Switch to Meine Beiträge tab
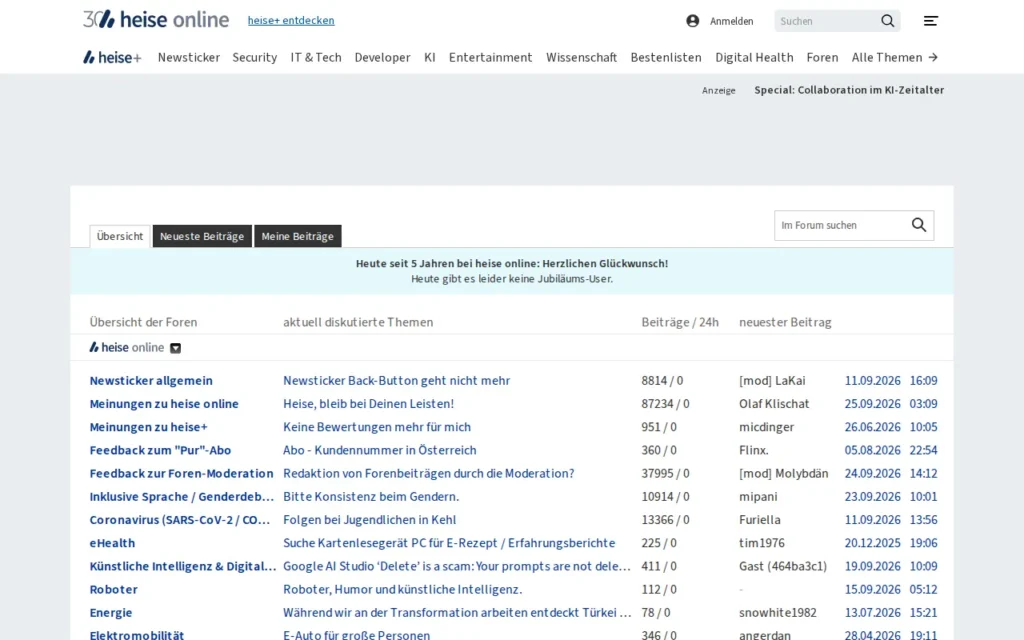The image size is (1024, 640). pos(297,236)
